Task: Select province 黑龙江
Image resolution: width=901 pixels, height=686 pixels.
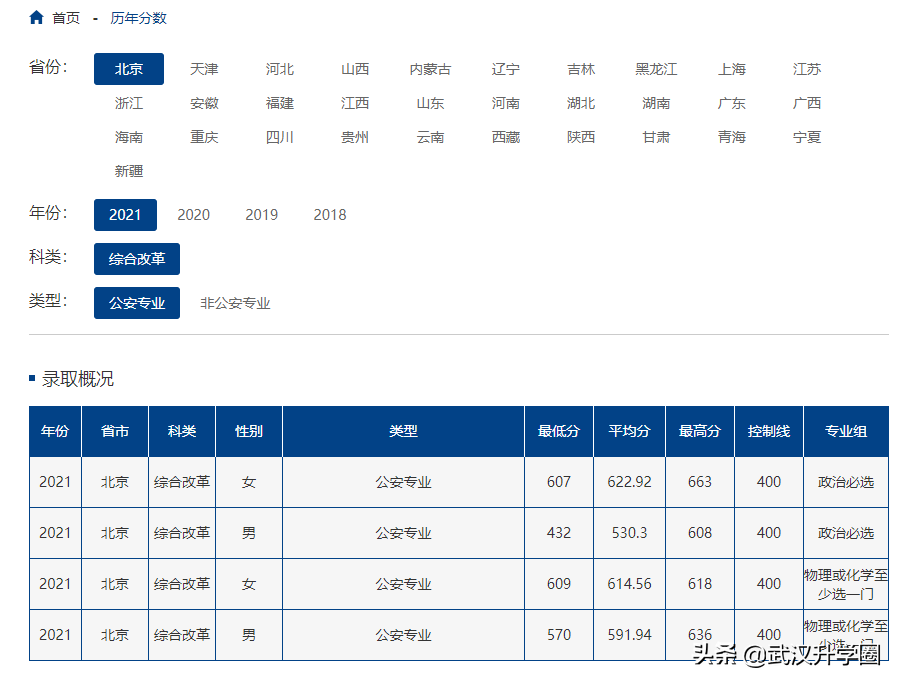Action: 656,69
